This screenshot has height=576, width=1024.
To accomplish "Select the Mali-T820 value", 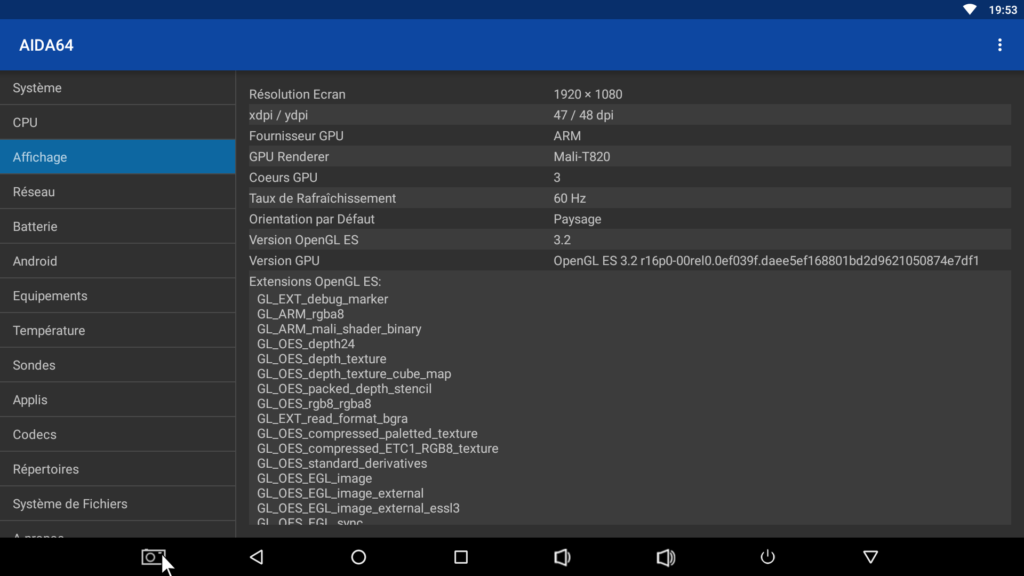I will click(x=582, y=157).
